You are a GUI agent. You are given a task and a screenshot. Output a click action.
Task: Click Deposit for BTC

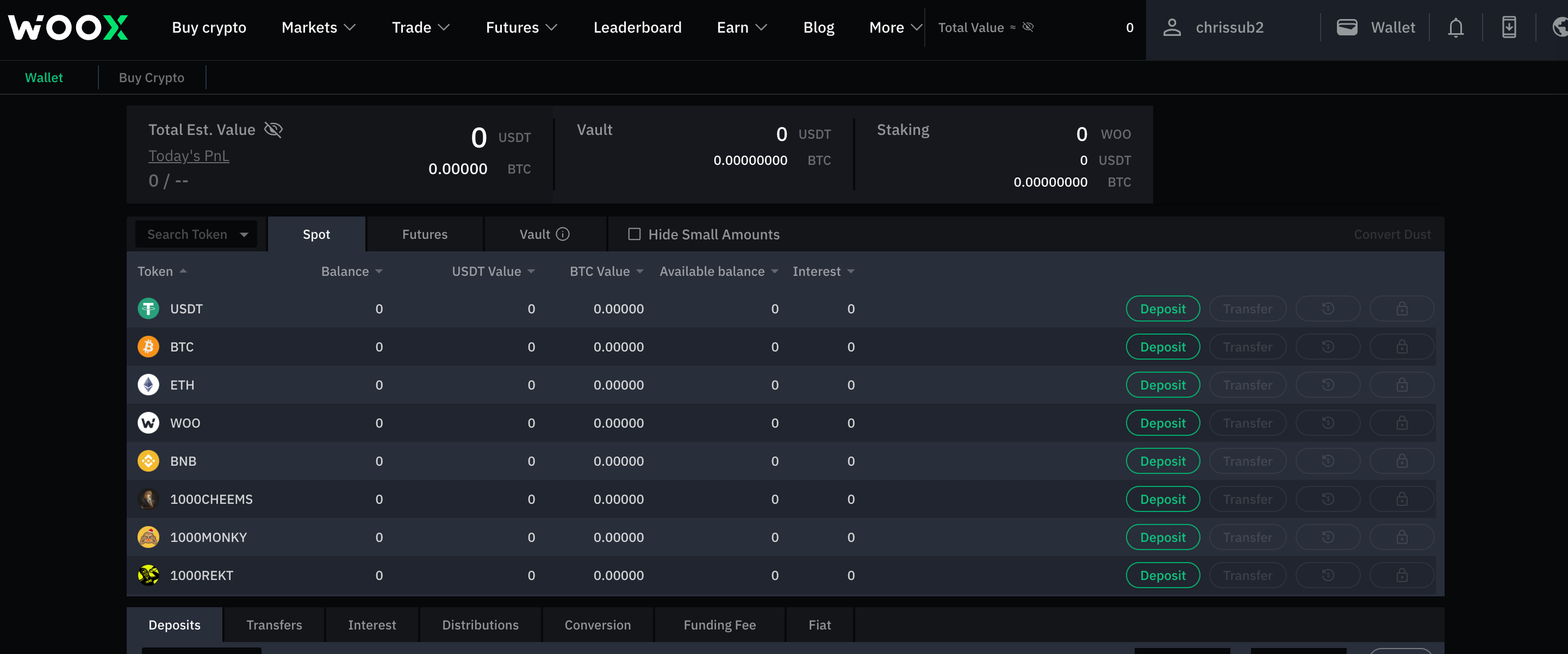1162,347
